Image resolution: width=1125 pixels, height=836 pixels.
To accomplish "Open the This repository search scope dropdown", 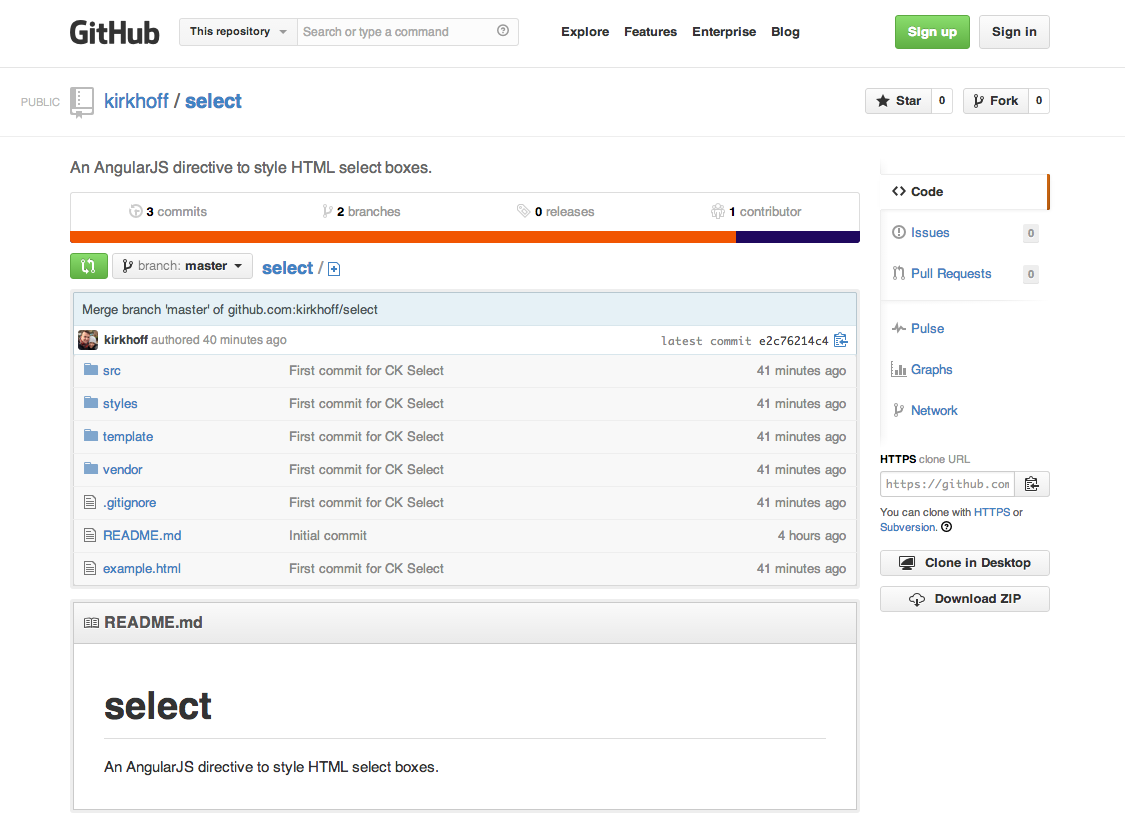I will pos(238,32).
